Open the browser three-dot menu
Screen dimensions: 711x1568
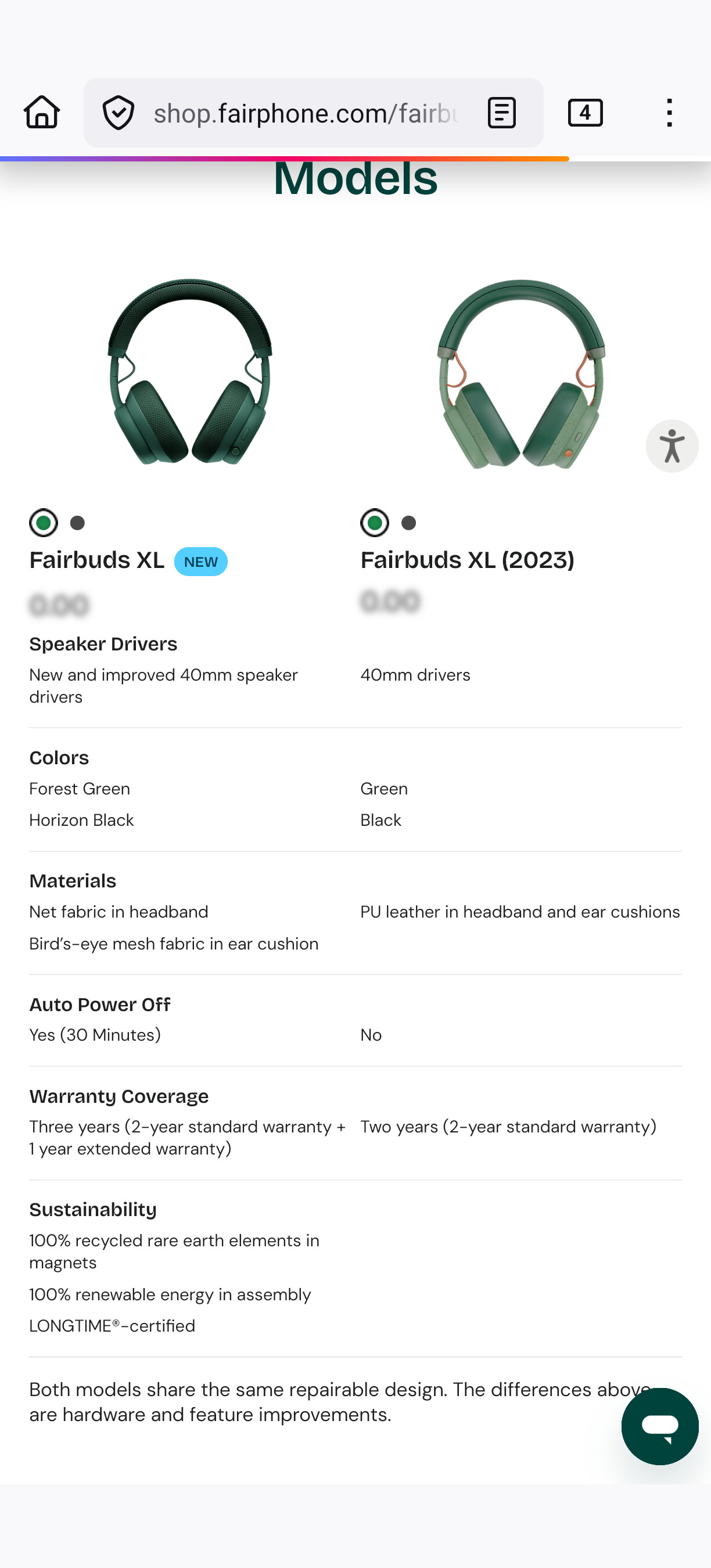(669, 113)
